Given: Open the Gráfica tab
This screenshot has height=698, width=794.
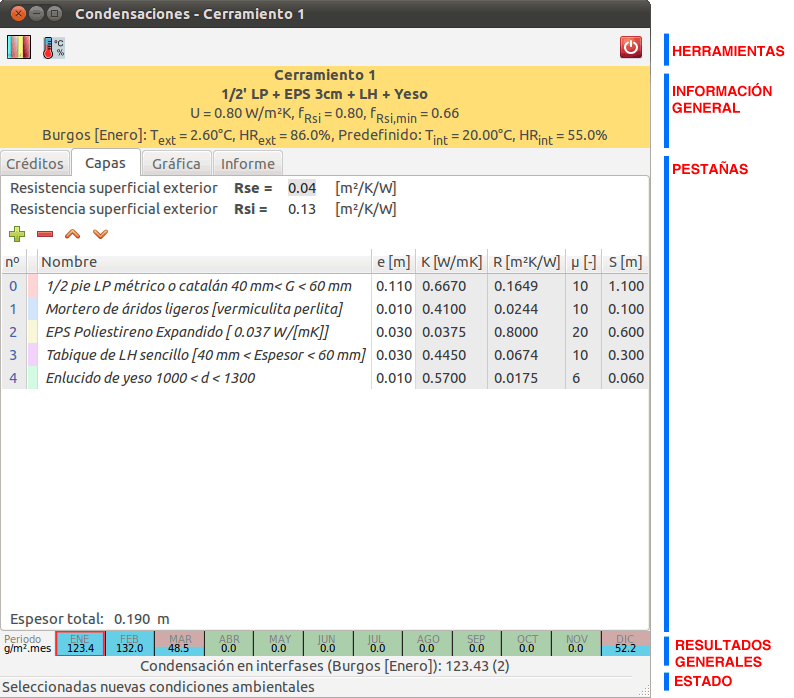Looking at the screenshot, I should [x=176, y=163].
